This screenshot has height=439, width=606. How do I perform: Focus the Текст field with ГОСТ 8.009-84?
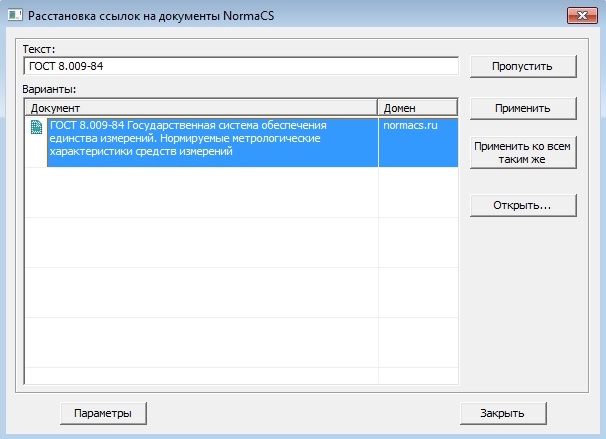241,66
